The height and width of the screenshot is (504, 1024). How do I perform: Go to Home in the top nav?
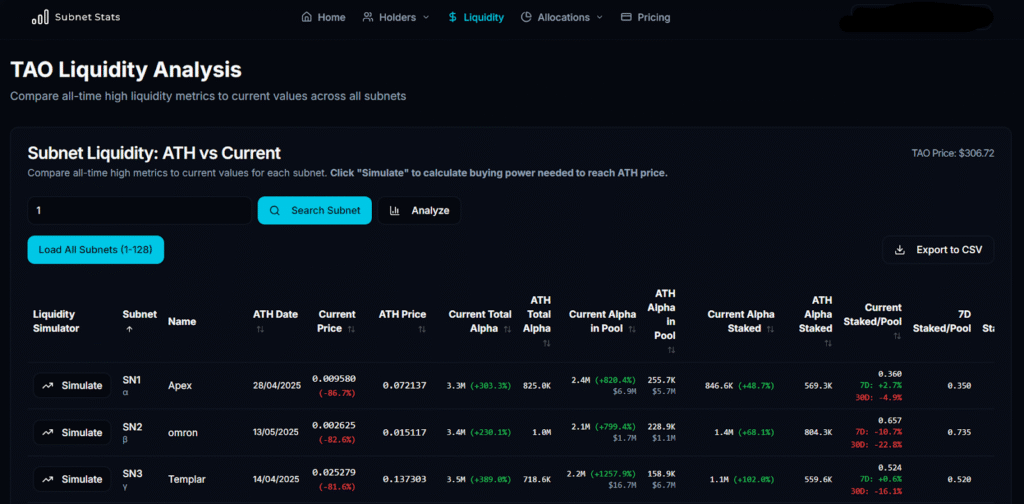[x=323, y=17]
